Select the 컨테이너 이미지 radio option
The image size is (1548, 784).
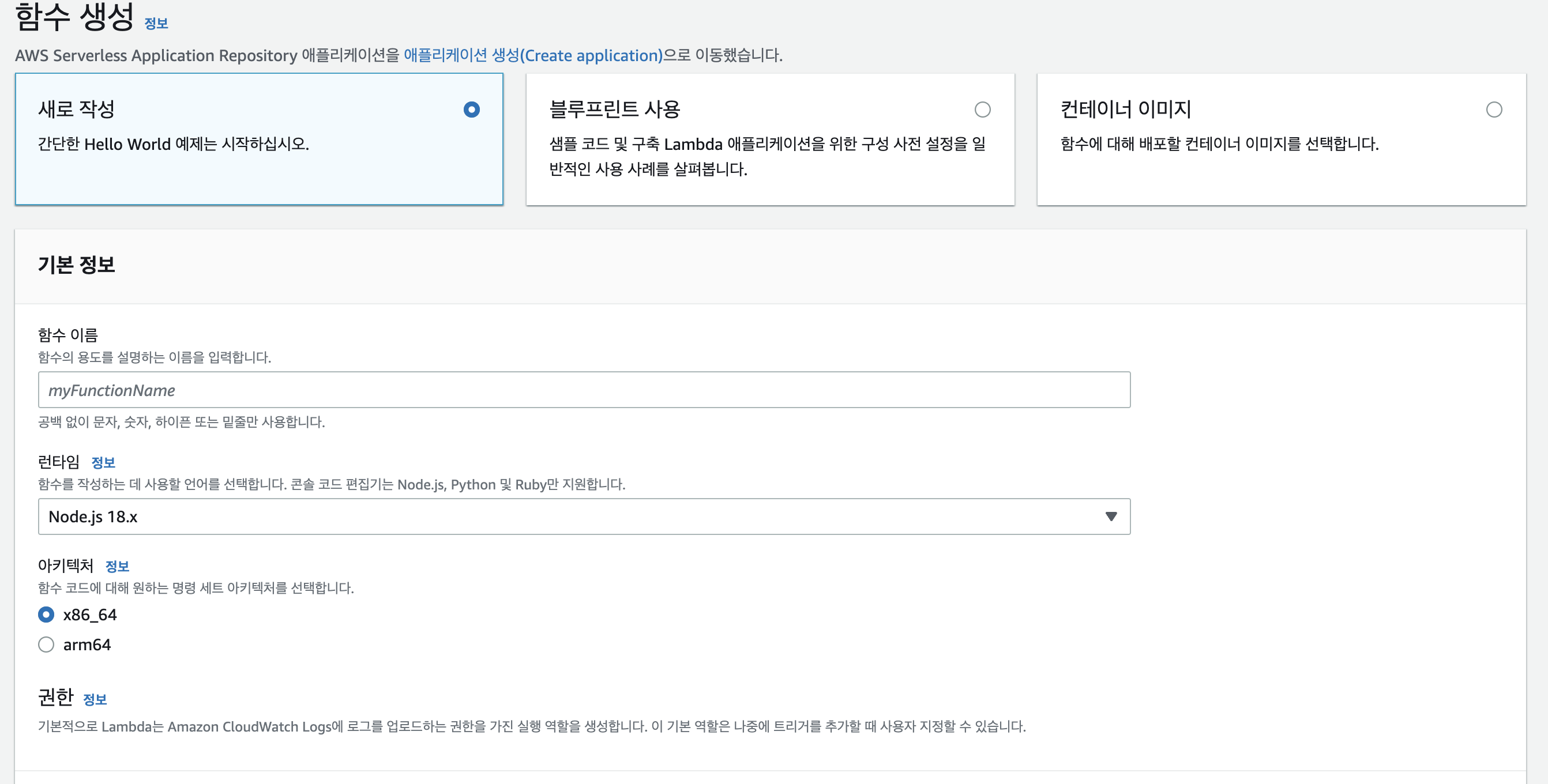[x=1494, y=110]
